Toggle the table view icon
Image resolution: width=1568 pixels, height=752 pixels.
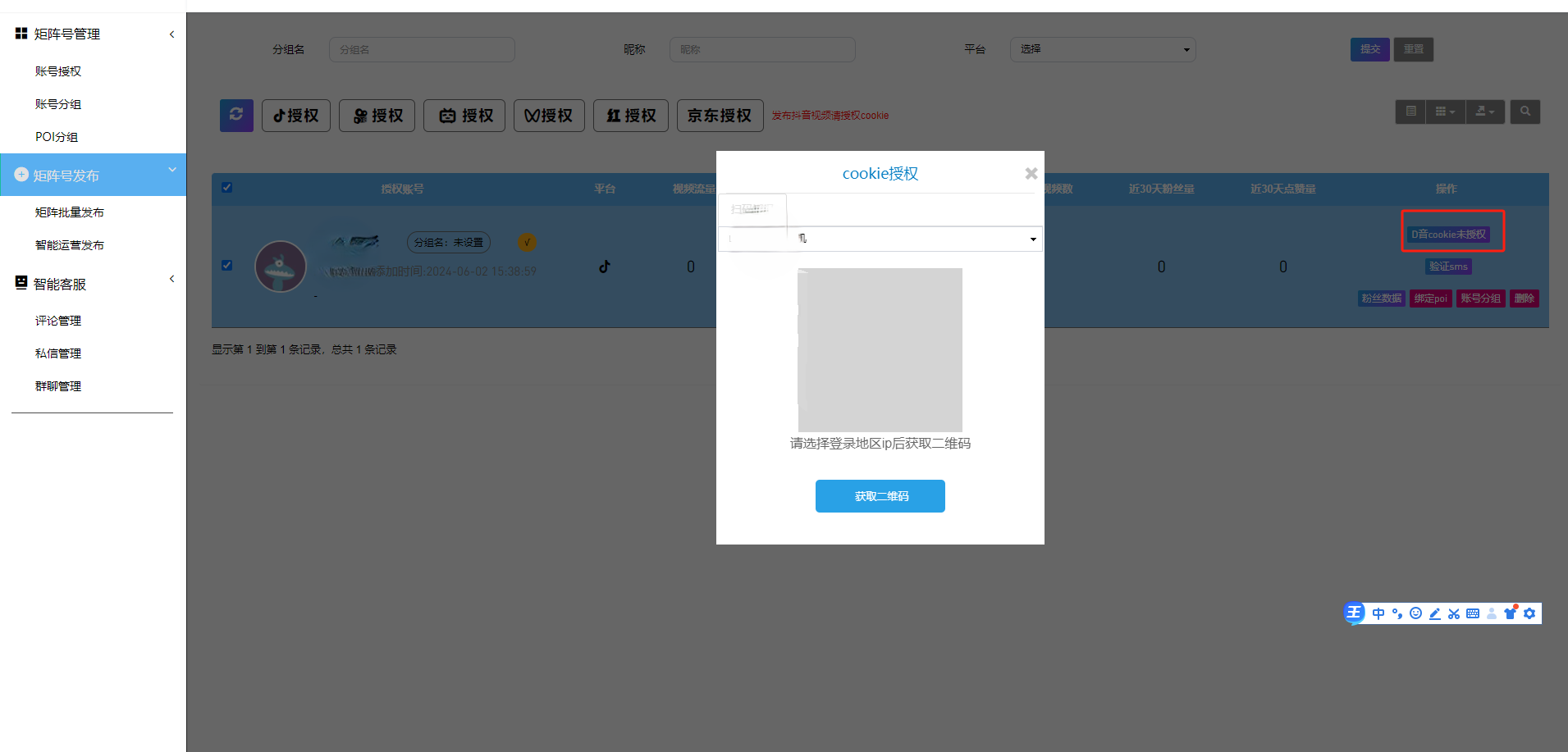(x=1410, y=112)
